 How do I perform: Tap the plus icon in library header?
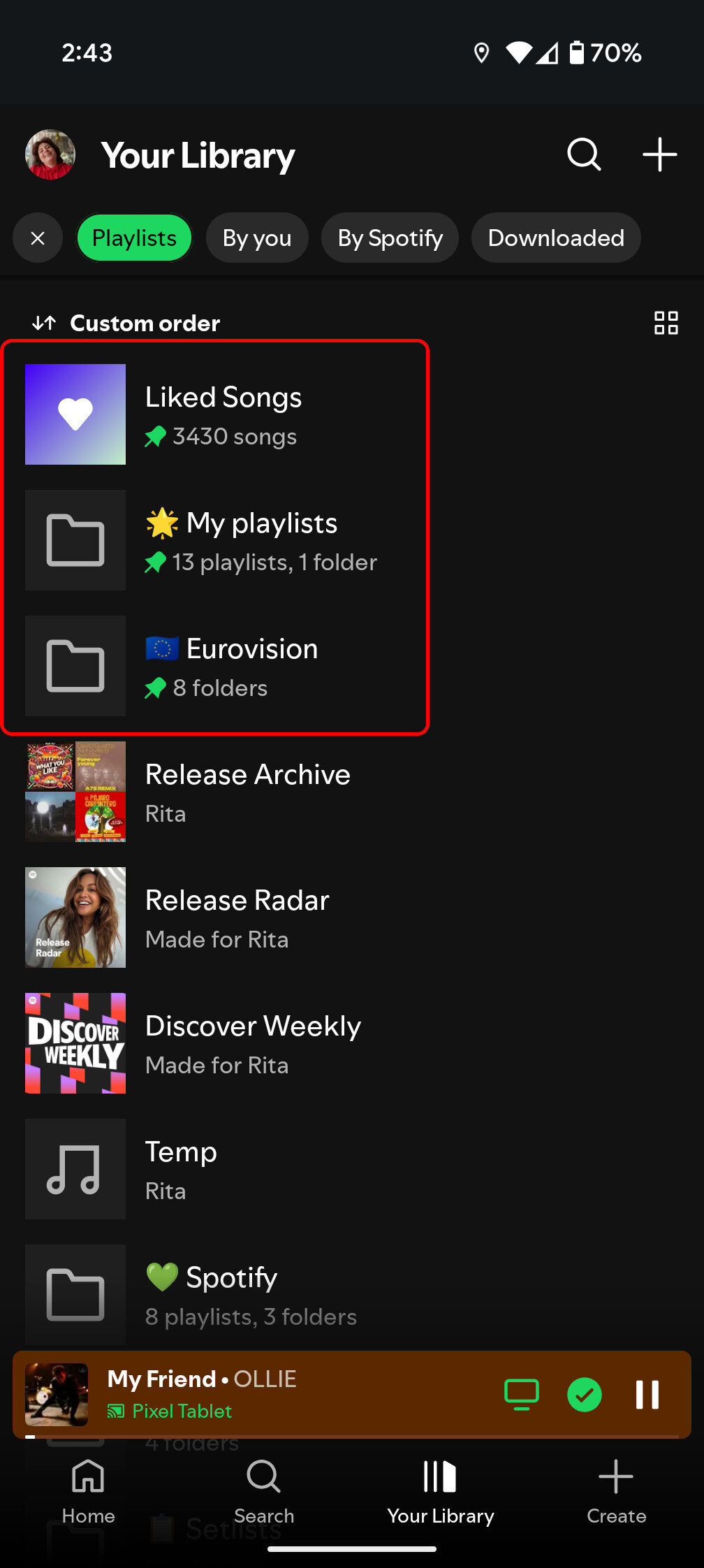[x=659, y=154]
